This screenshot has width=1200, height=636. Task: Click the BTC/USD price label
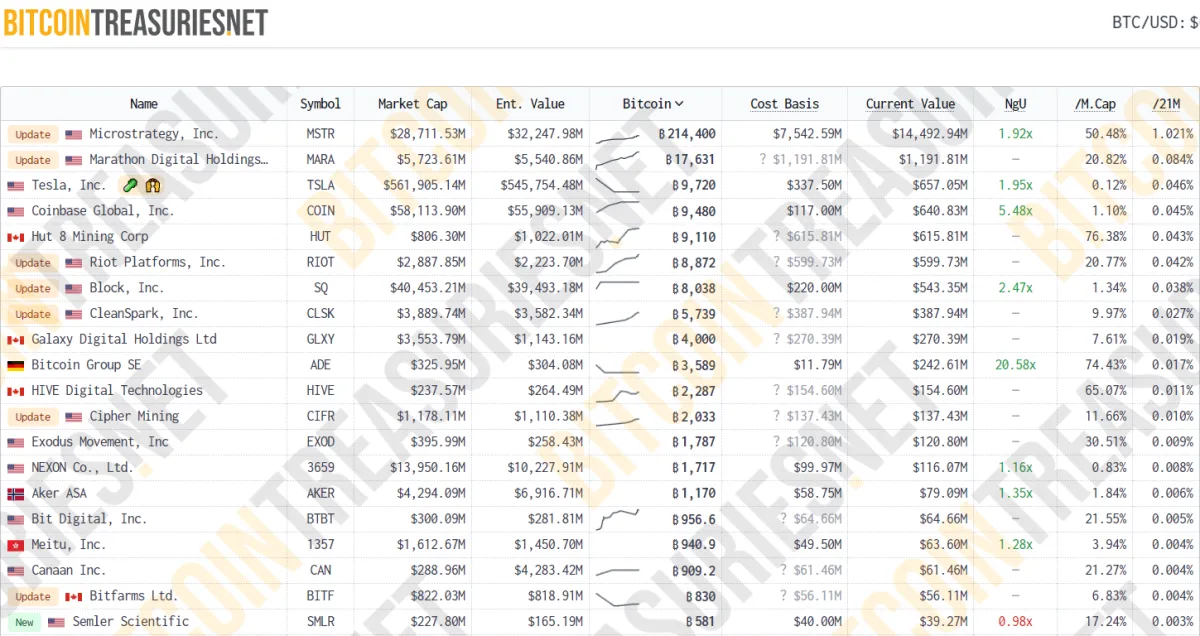1155,22
